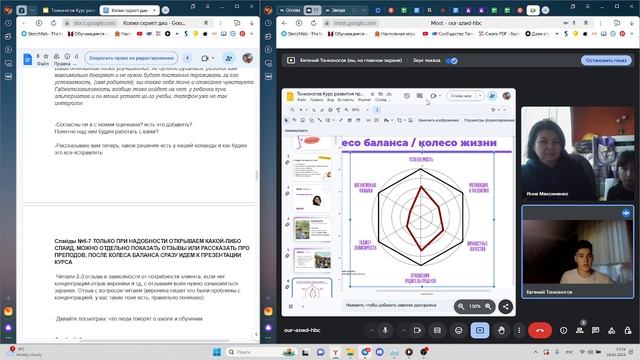Image resolution: width=640 pixels, height=360 pixels.
Task: Open the View menu in Slides
Action: tap(330, 100)
